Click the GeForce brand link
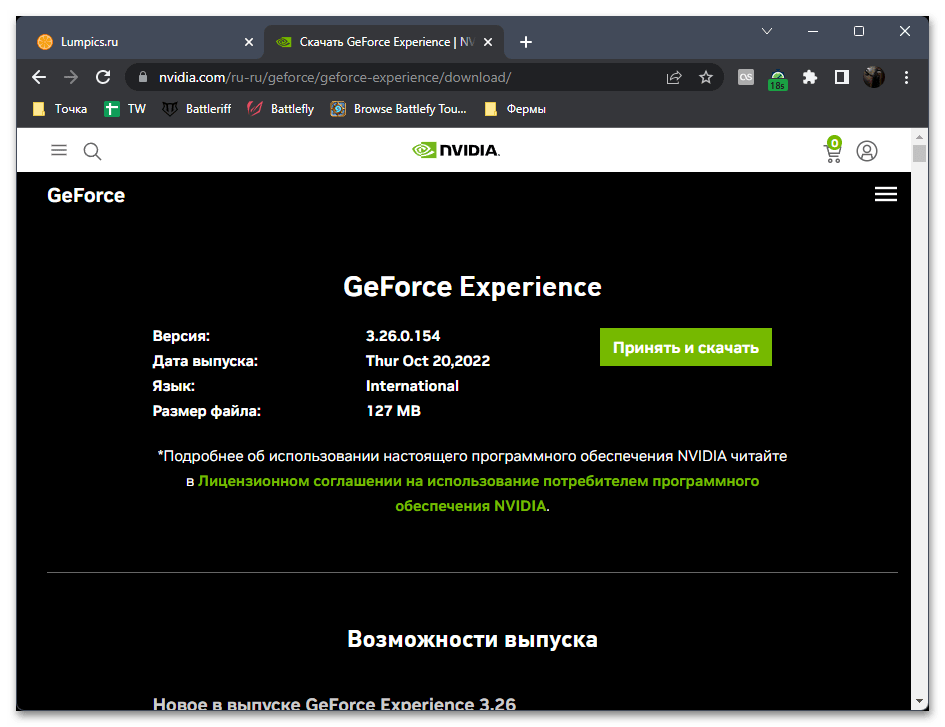The width and height of the screenshot is (945, 727). pos(86,195)
